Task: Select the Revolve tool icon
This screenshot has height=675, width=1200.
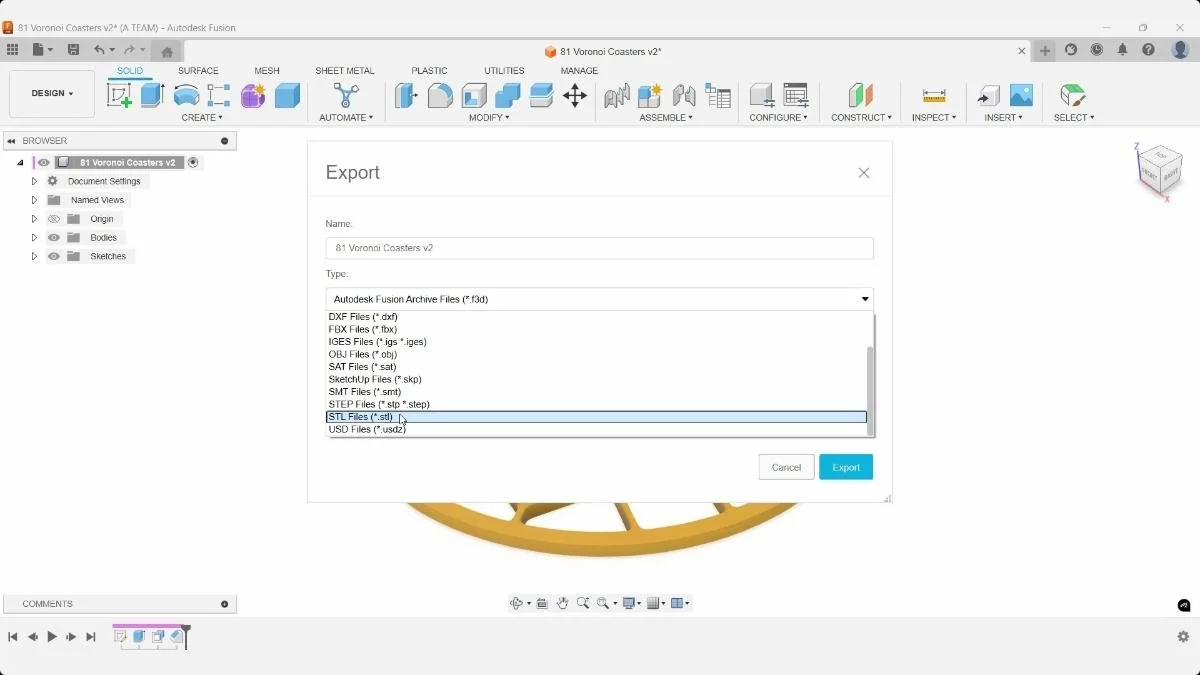Action: tap(186, 95)
